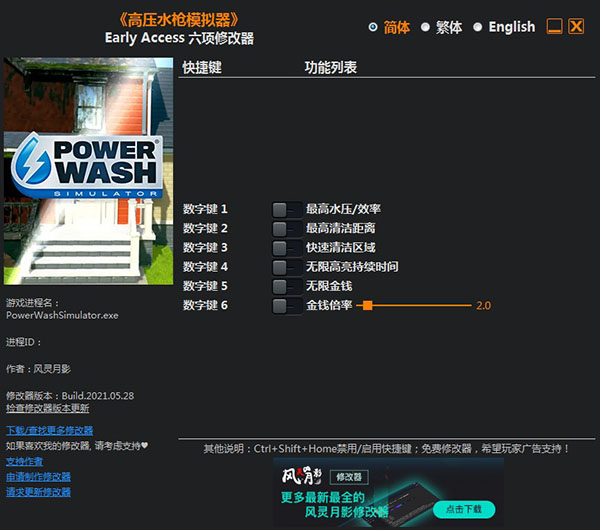The width and height of the screenshot is (600, 530).
Task: Select 简体 language radio button
Action: coord(373,27)
